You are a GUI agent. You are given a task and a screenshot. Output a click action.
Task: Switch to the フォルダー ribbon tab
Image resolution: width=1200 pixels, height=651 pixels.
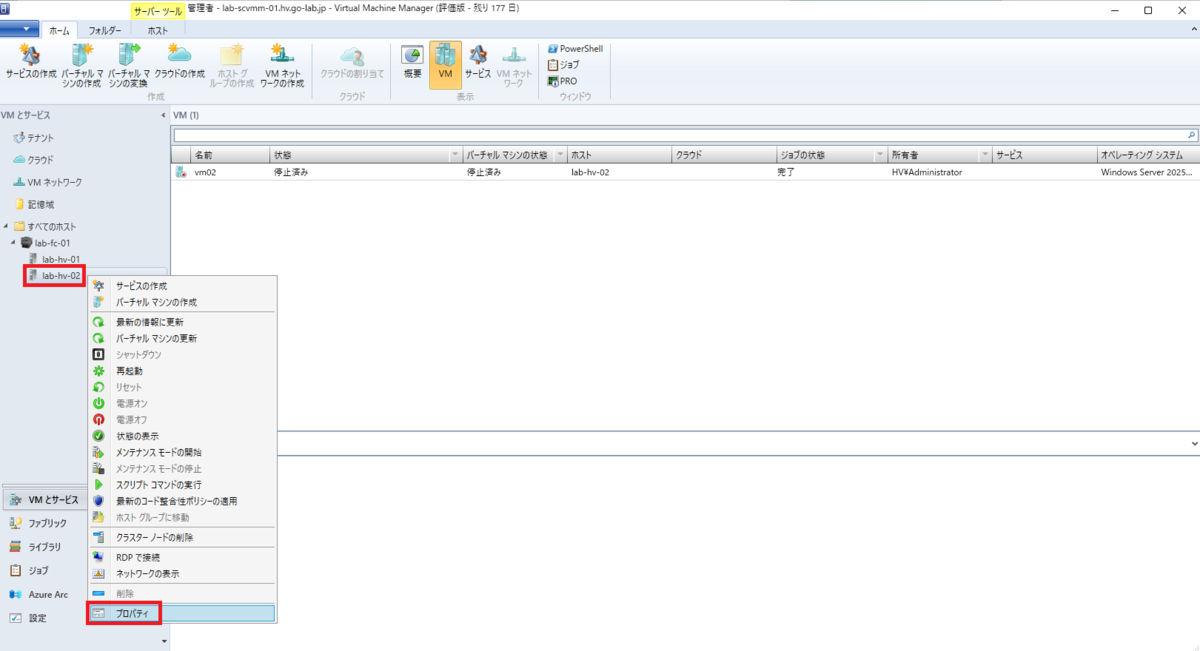click(x=105, y=31)
